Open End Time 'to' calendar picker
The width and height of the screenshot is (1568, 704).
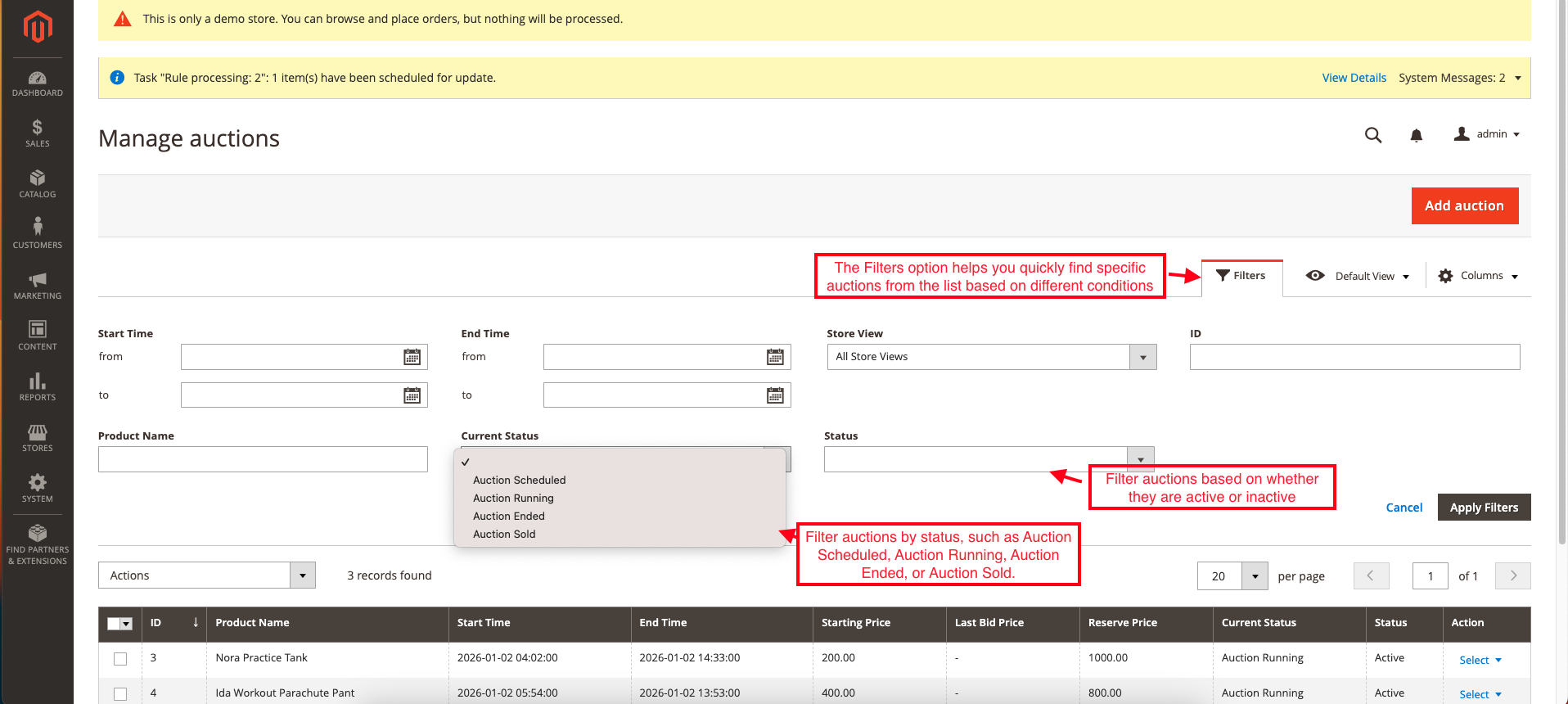coord(774,395)
